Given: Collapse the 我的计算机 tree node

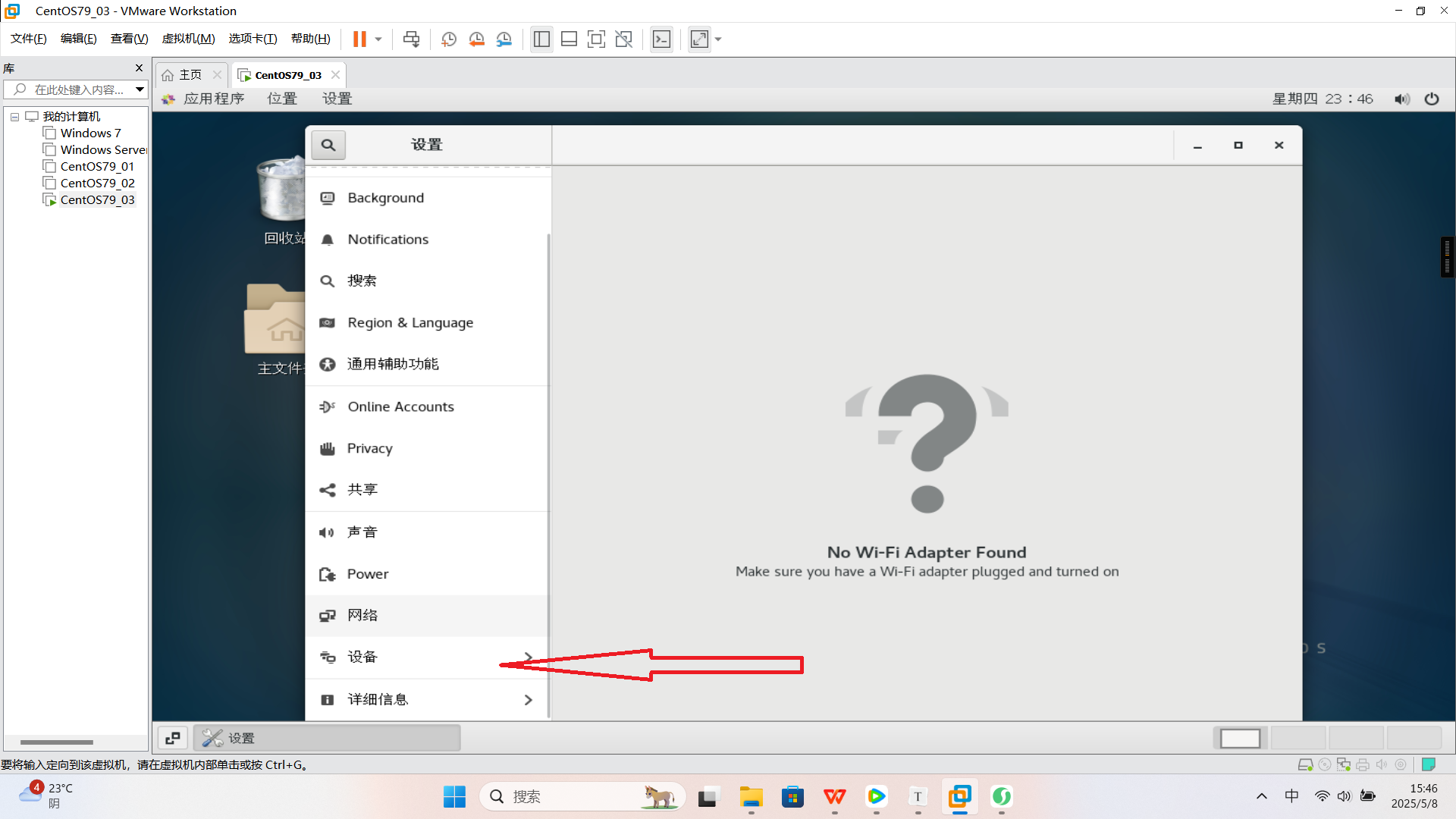Looking at the screenshot, I should pyautogui.click(x=14, y=117).
